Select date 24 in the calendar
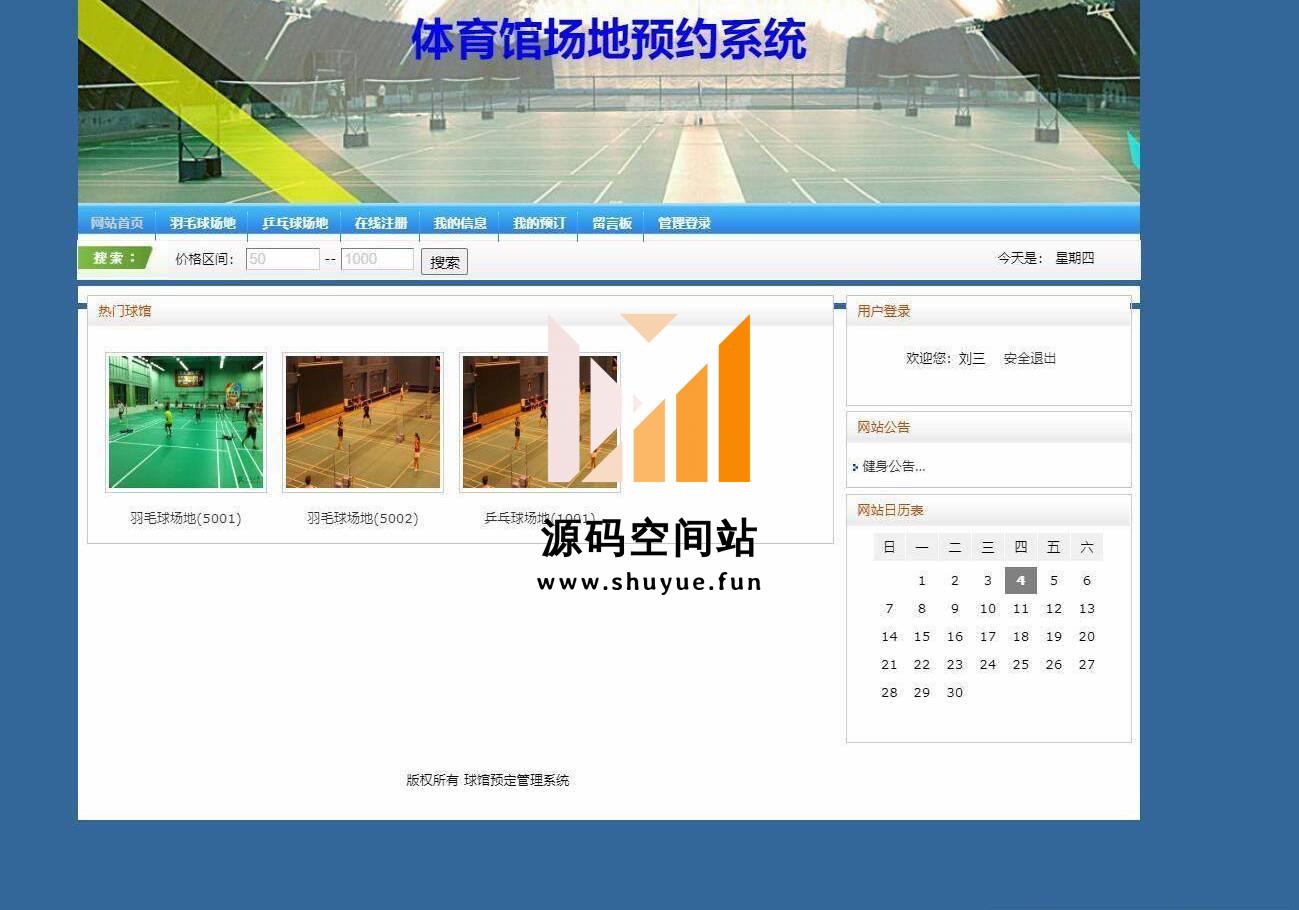This screenshot has width=1299, height=910. click(988, 664)
